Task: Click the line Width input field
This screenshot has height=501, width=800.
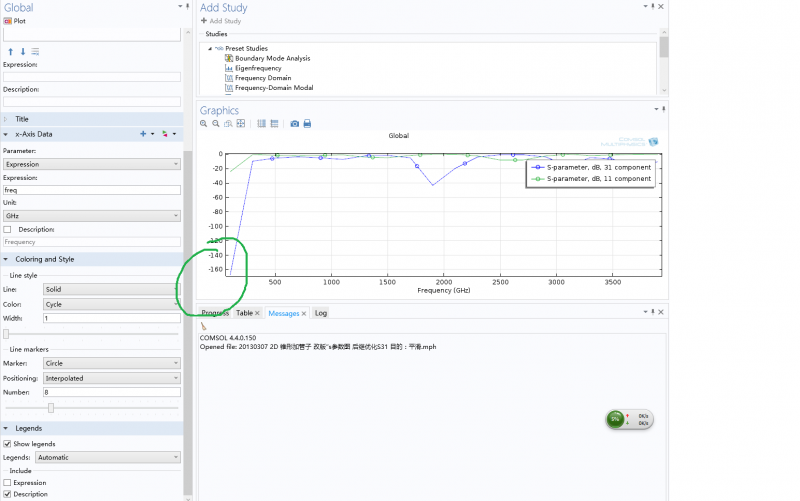Action: [112, 318]
